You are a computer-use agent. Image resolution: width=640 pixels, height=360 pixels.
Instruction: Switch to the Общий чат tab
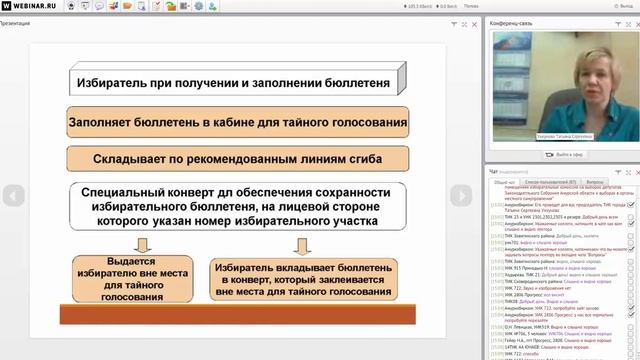pyautogui.click(x=504, y=182)
